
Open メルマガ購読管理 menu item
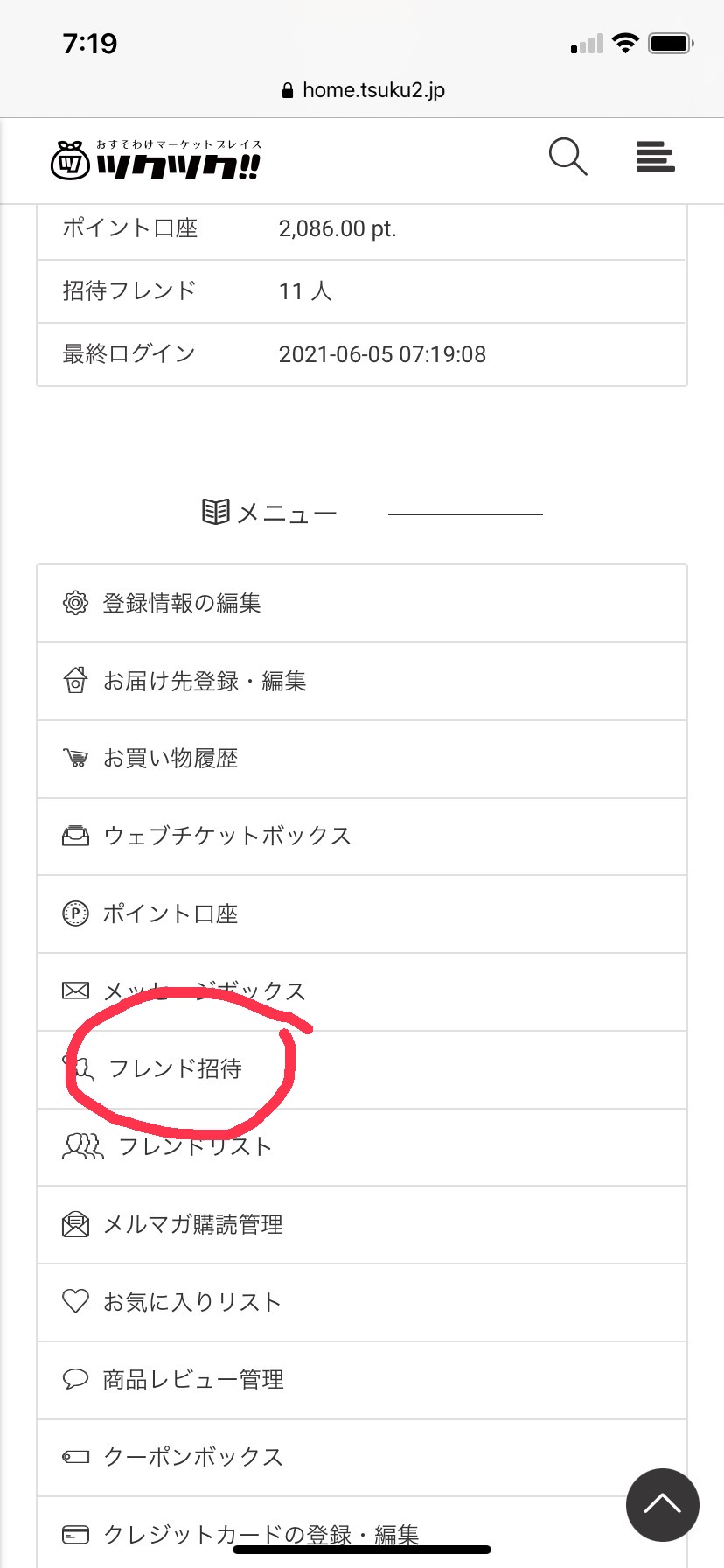193,1224
